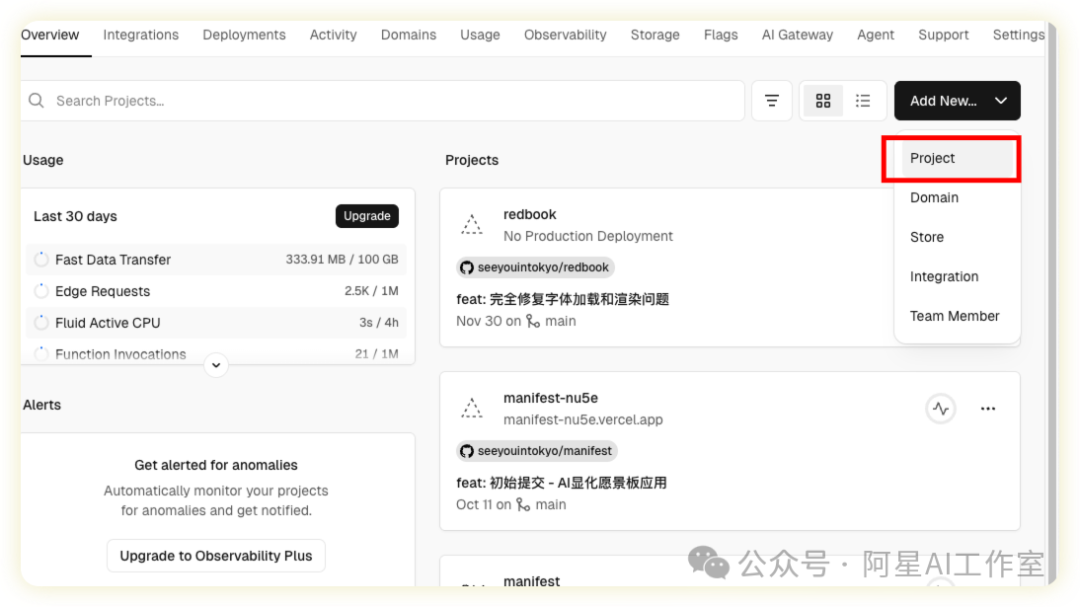
Task: Switch to list view
Action: [863, 101]
